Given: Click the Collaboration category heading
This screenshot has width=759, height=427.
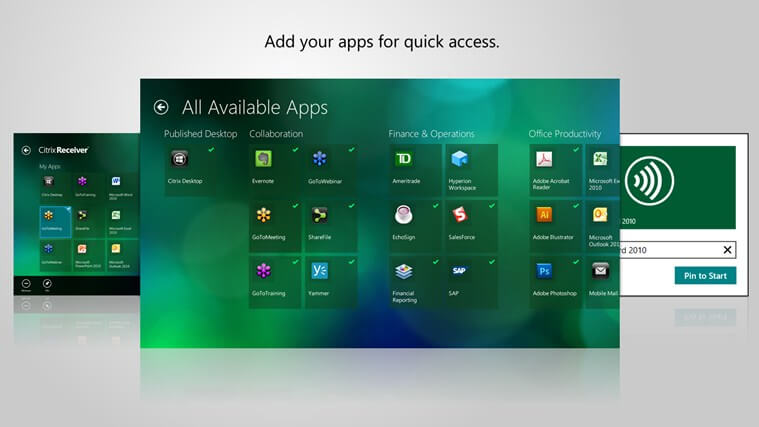Looking at the screenshot, I should (x=276, y=134).
